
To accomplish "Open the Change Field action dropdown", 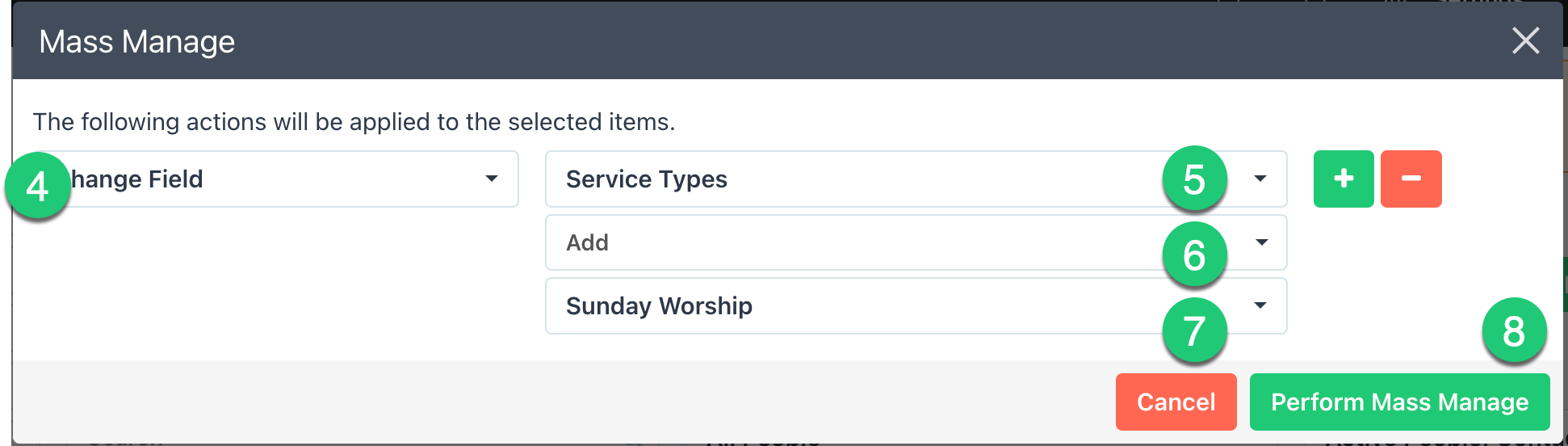I will [x=274, y=179].
